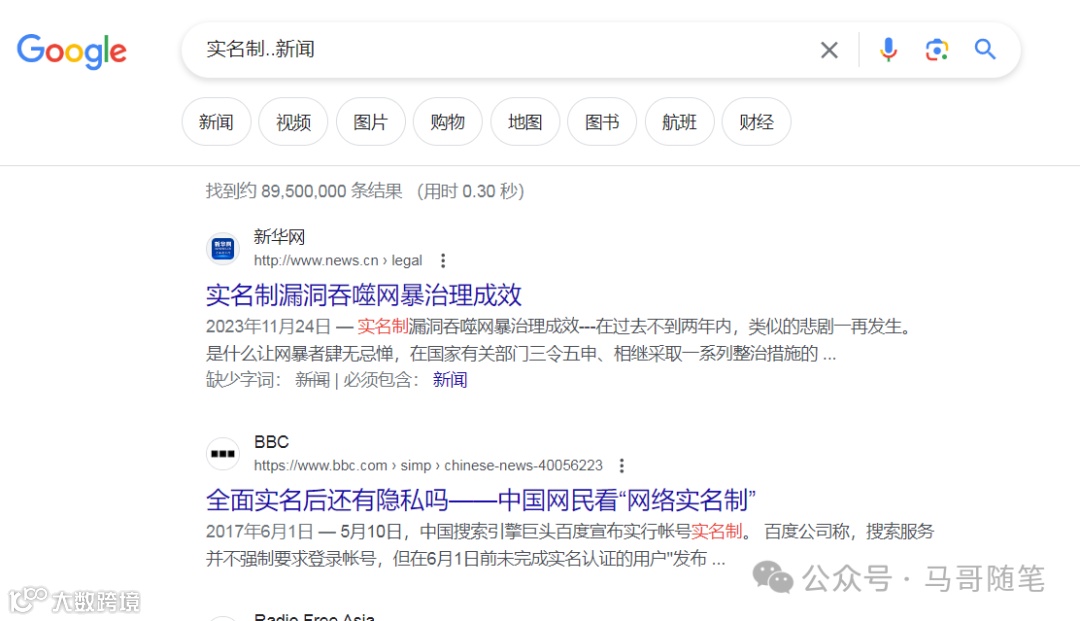Open Google Lens image search icon
Viewport: 1080px width, 621px height.
pyautogui.click(x=937, y=50)
